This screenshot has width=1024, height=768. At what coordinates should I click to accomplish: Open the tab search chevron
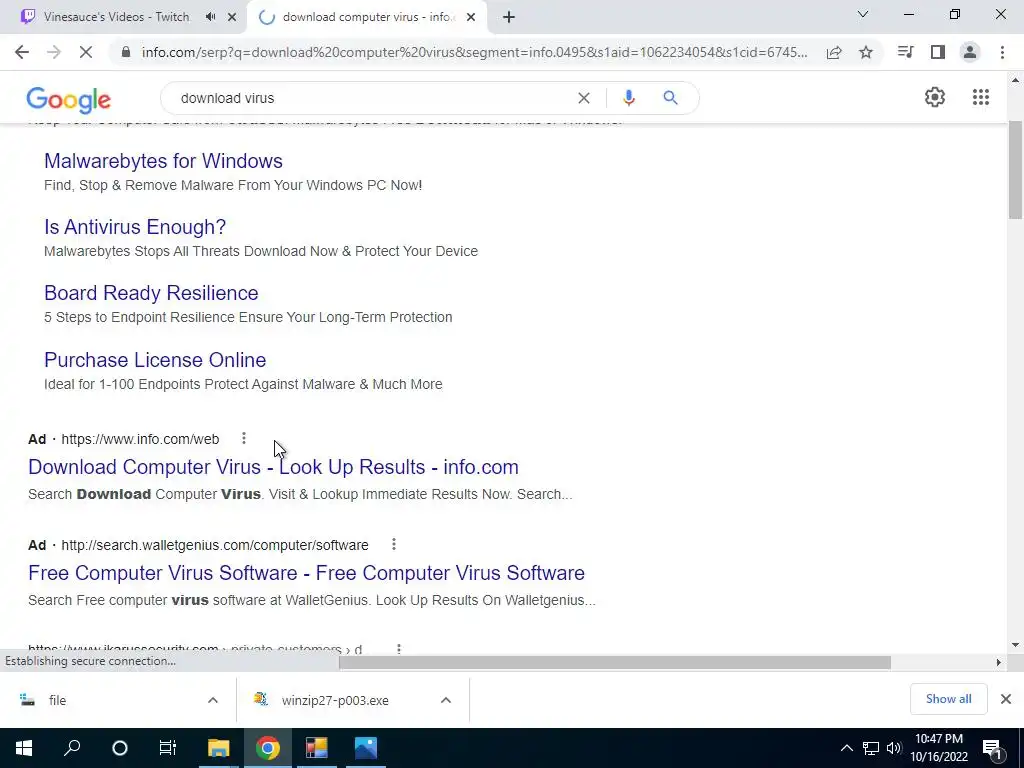click(x=863, y=14)
